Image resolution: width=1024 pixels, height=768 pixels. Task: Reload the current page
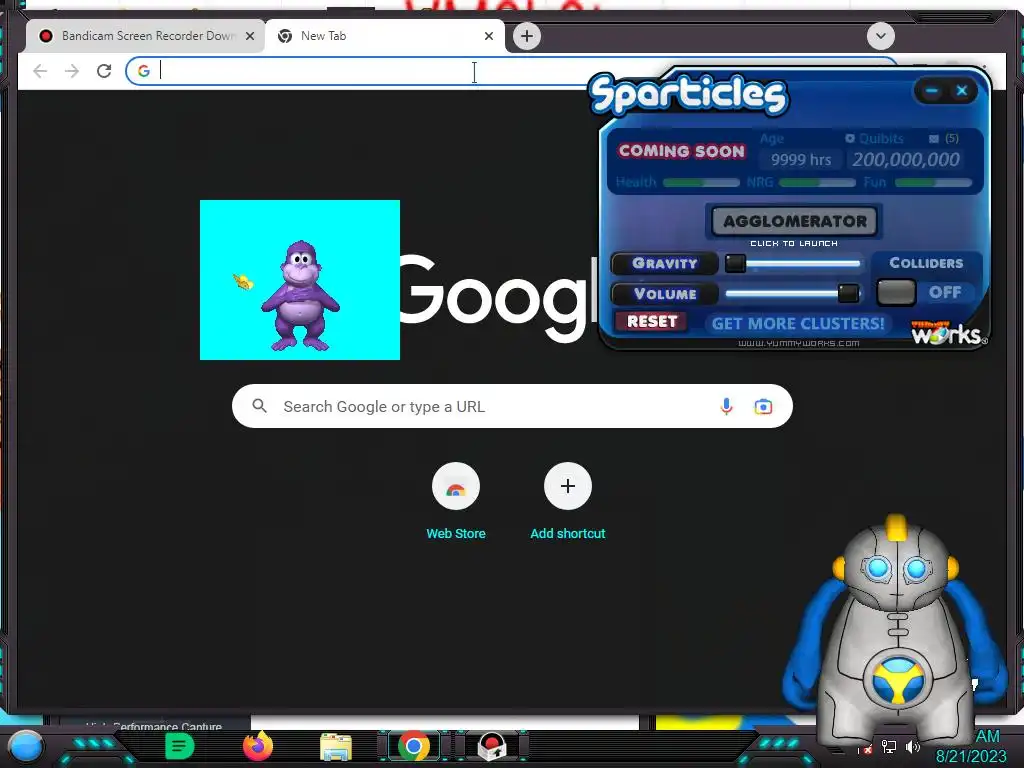104,71
